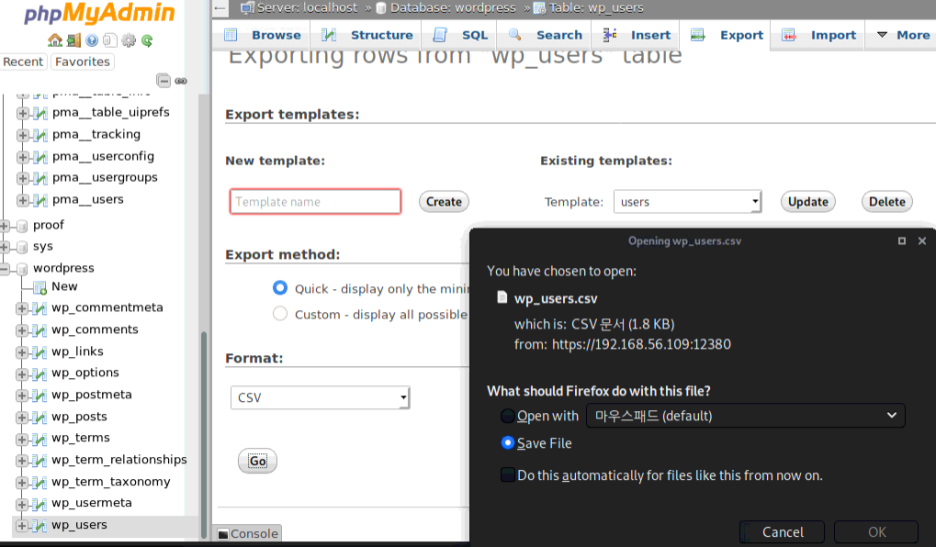Click the wp_posts table icon
Screen dimensions: 936x547
(40, 417)
